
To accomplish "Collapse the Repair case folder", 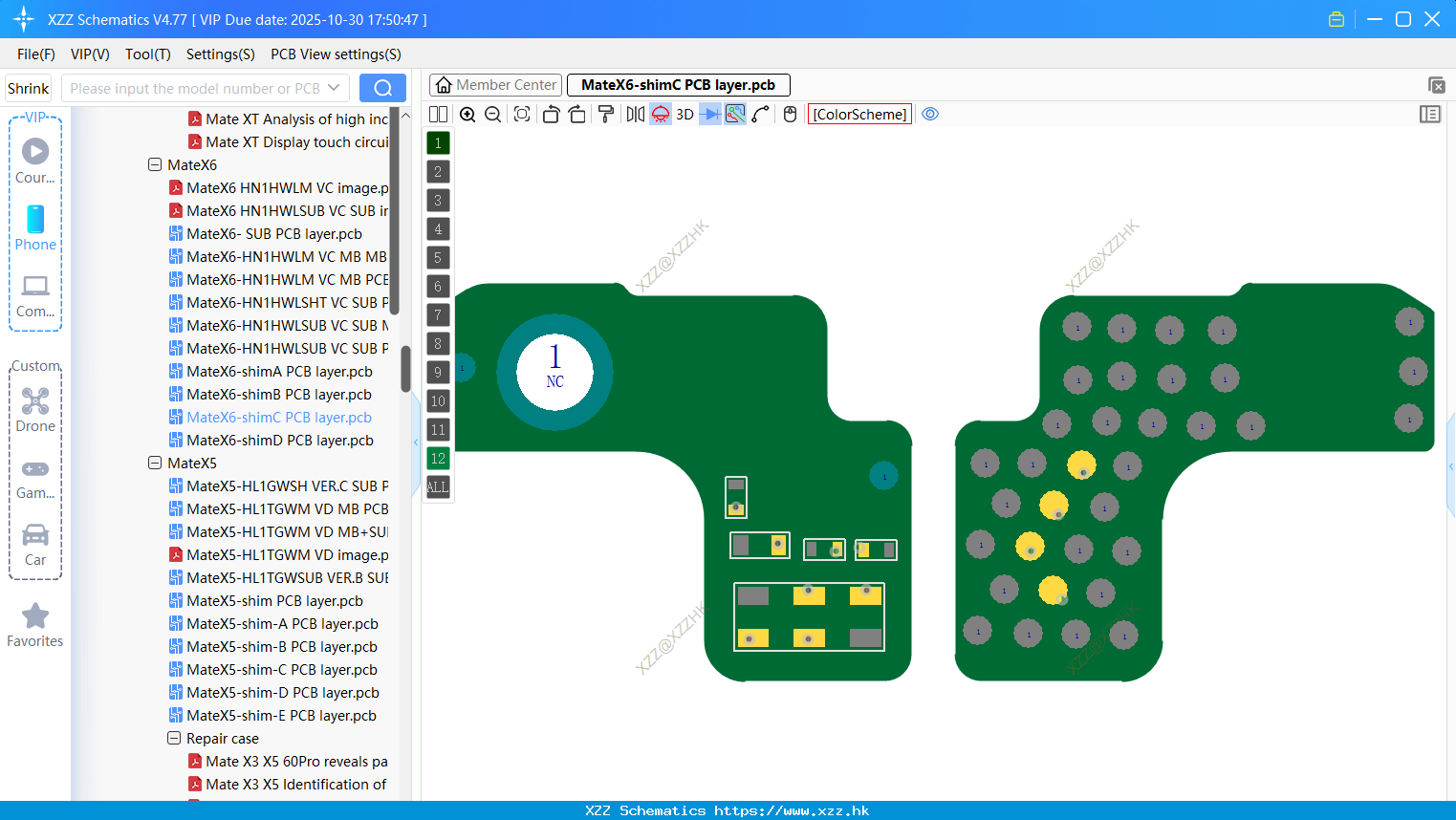I will pos(174,738).
